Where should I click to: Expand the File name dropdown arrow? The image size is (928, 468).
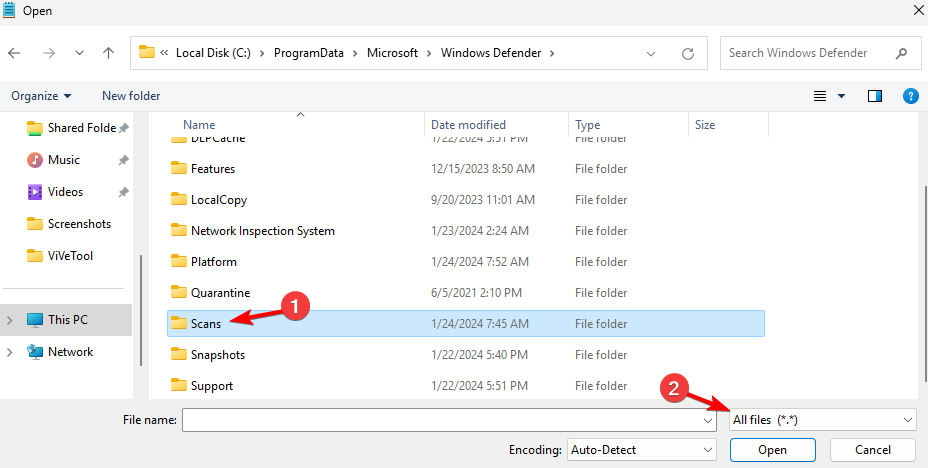(708, 420)
